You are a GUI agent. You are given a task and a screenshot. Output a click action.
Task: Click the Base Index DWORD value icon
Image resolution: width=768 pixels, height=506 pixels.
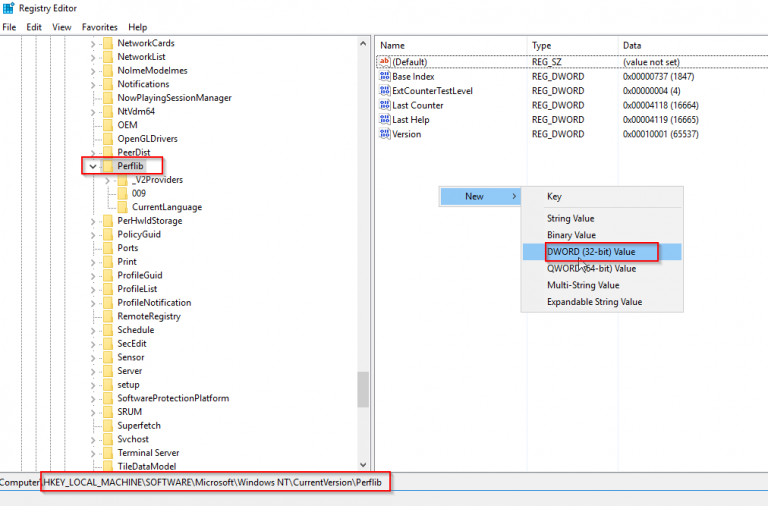(x=384, y=77)
